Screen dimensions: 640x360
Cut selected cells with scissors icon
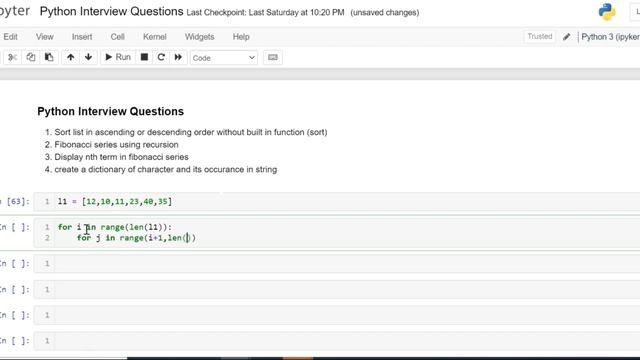[x=12, y=58]
